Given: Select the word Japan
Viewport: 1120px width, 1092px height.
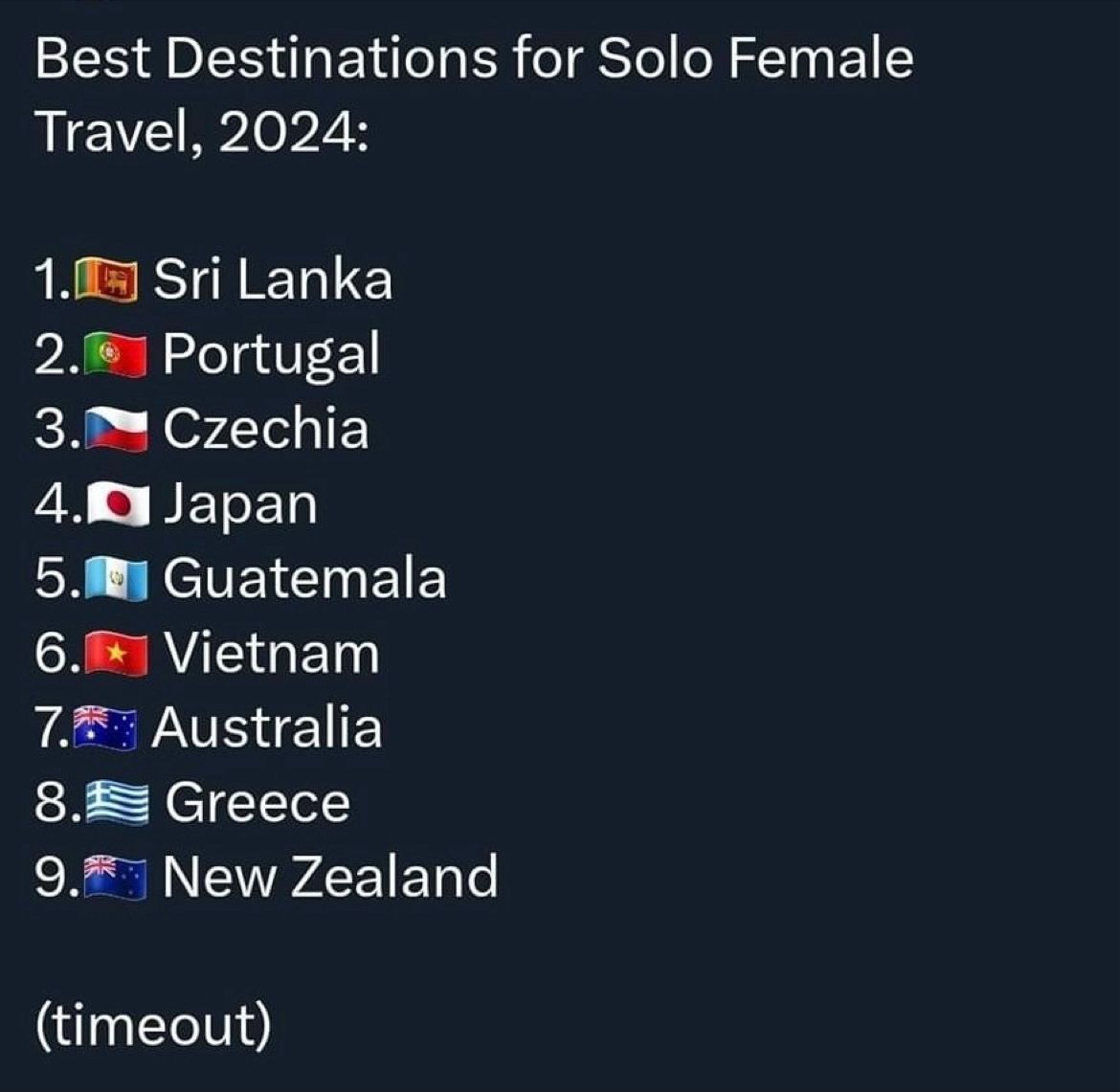Looking at the screenshot, I should pyautogui.click(x=240, y=505).
